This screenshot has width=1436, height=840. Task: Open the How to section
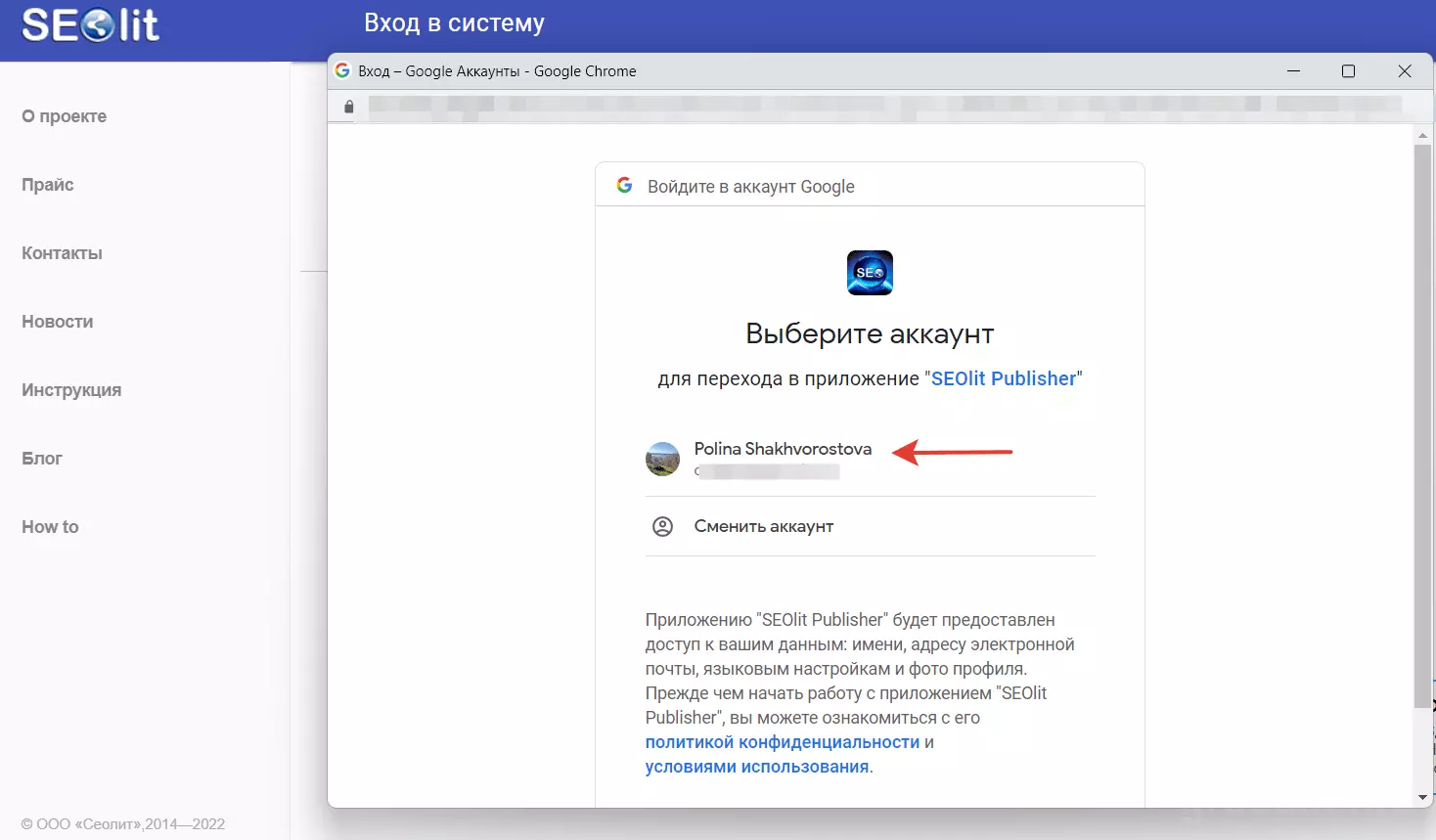pyautogui.click(x=50, y=527)
